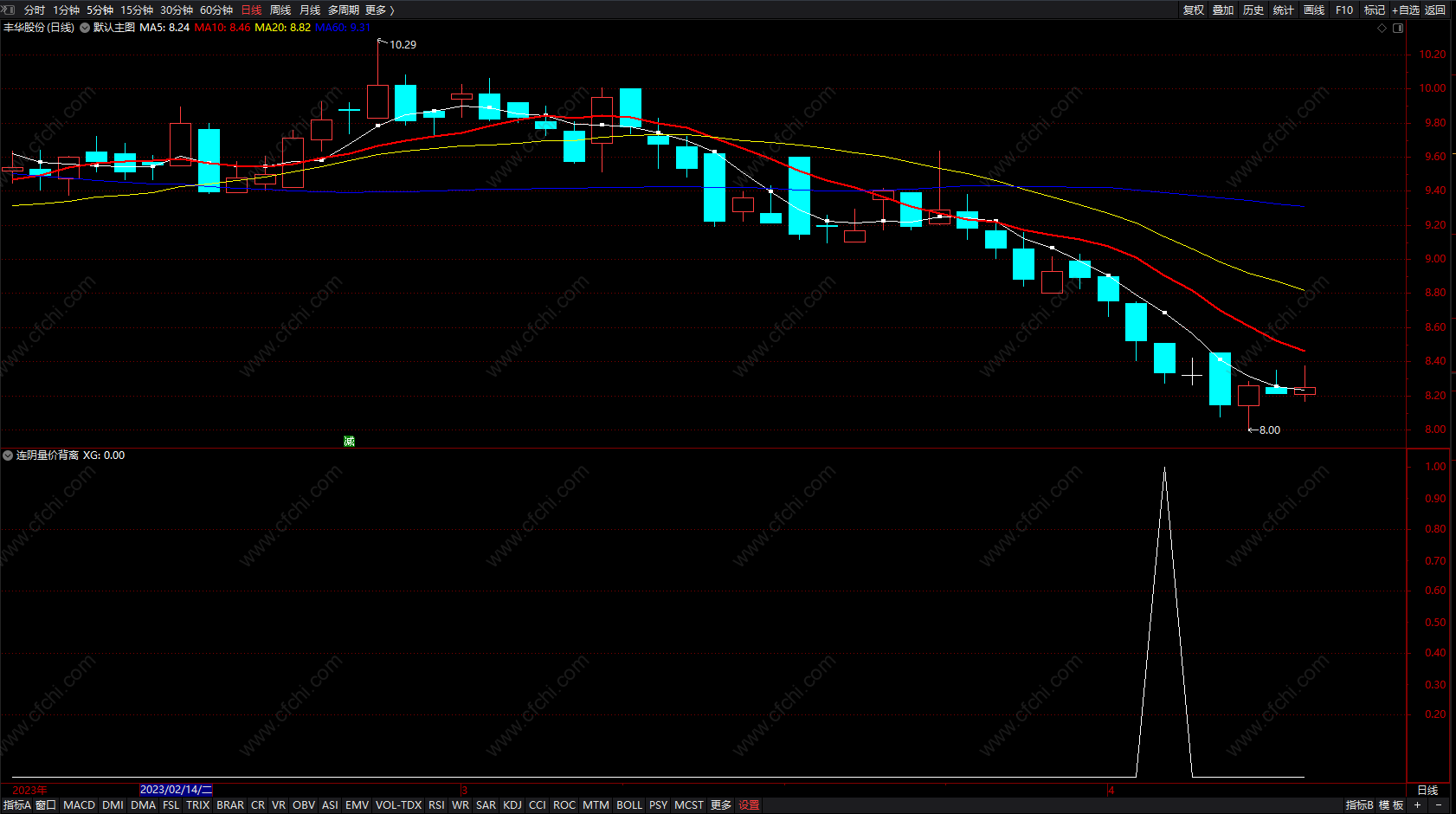Click the 返回 back button
Viewport: 1456px width, 814px height.
coord(1435,10)
